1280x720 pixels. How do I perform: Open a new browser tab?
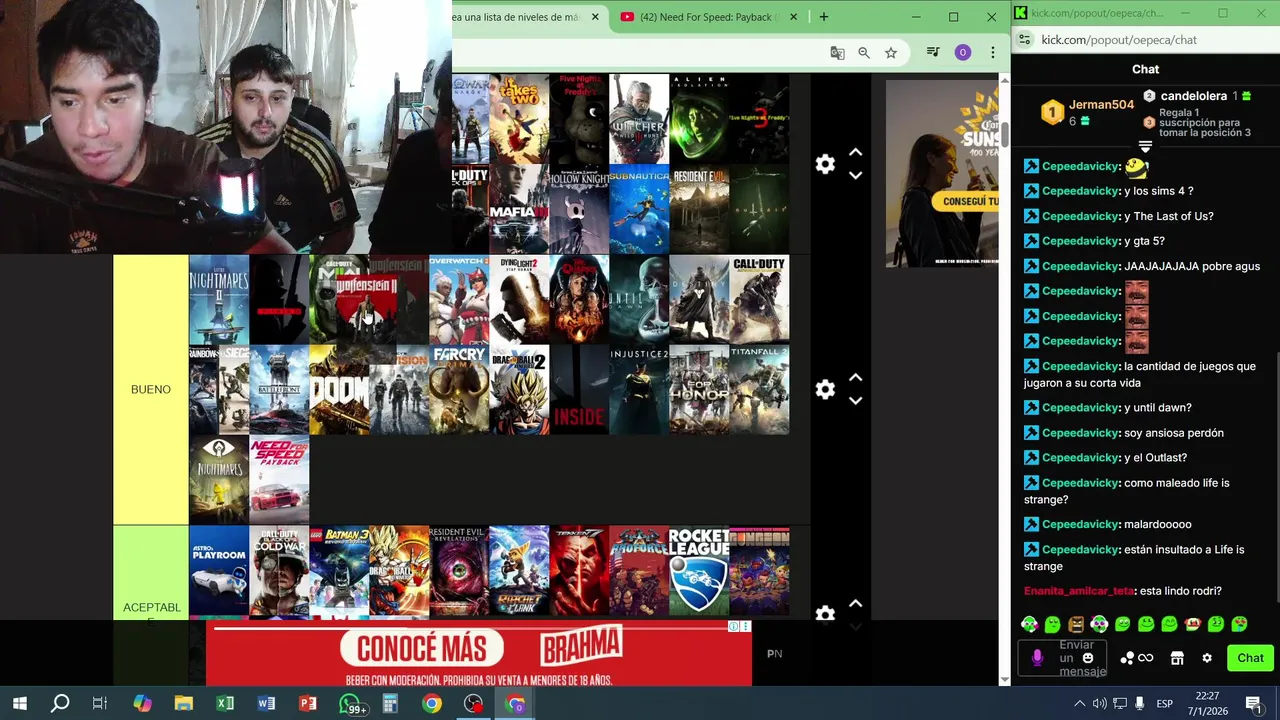pos(824,17)
